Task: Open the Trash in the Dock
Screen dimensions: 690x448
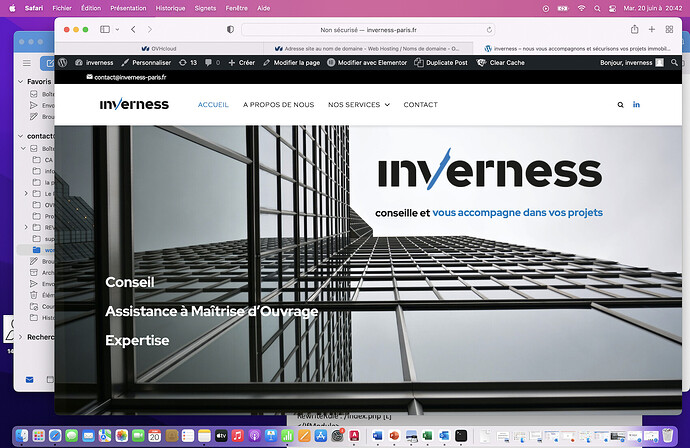Action: (668, 435)
